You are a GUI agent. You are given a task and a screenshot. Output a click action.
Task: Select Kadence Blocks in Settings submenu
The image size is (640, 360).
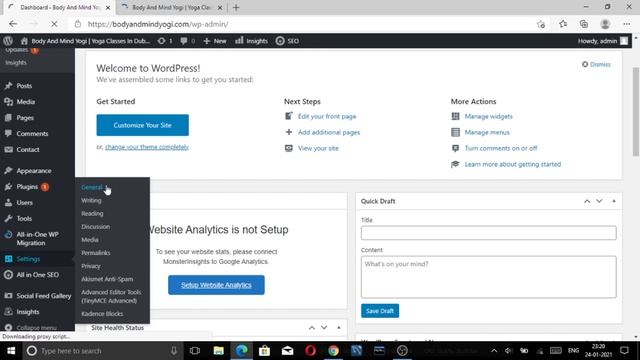click(102, 313)
